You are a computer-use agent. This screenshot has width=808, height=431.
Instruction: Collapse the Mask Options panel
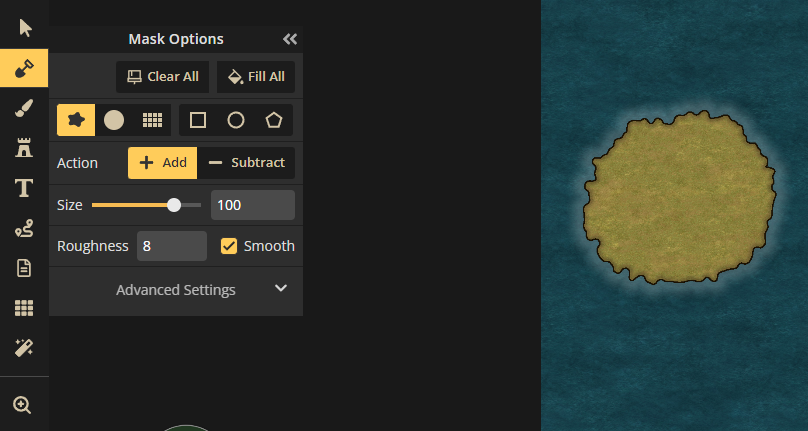290,39
